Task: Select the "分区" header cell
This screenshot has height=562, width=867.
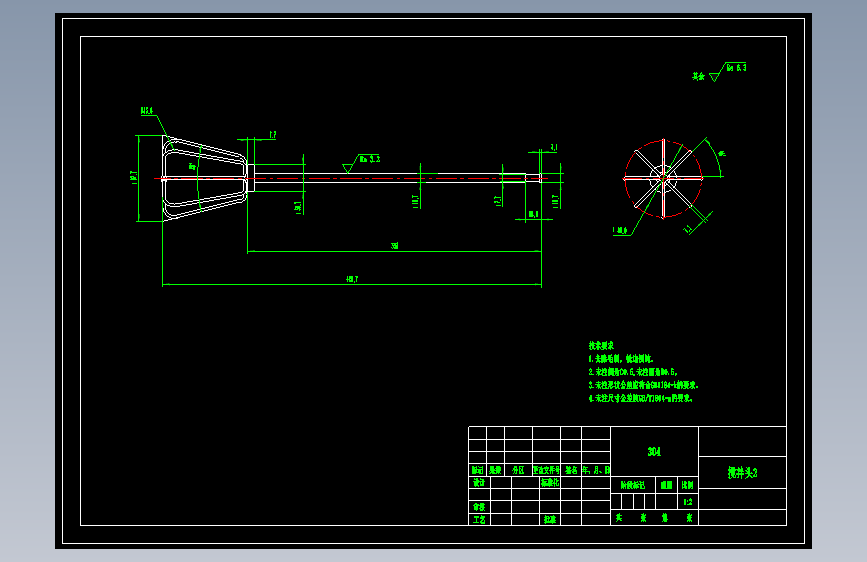Action: 518,470
